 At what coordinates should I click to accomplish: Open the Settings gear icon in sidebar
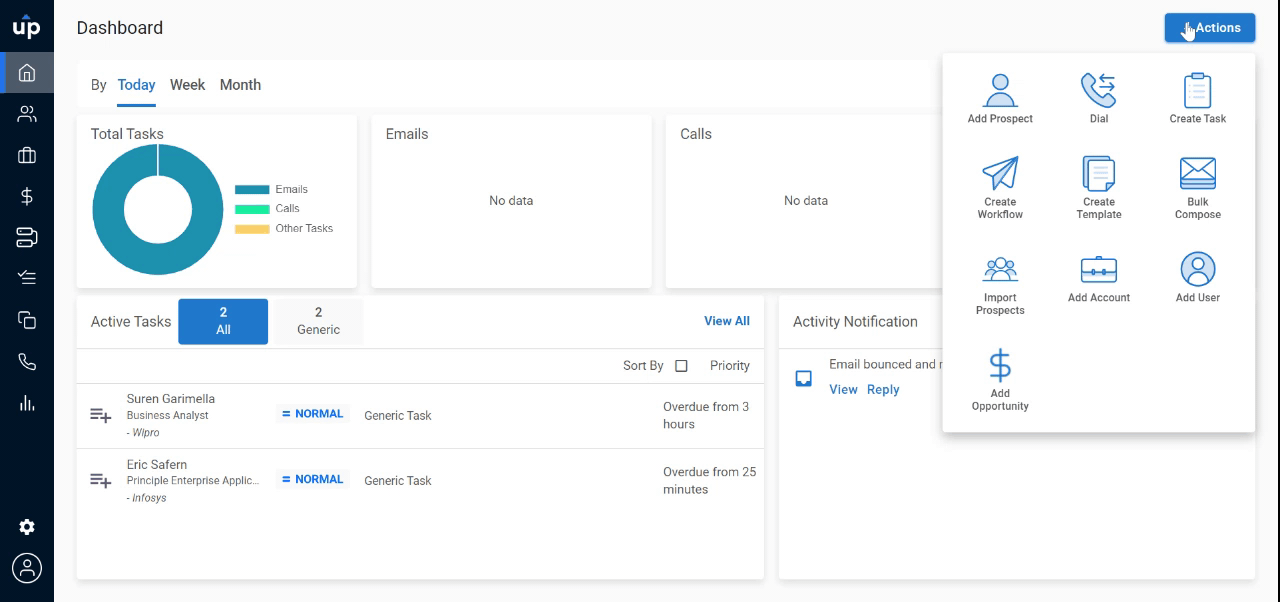click(x=27, y=527)
